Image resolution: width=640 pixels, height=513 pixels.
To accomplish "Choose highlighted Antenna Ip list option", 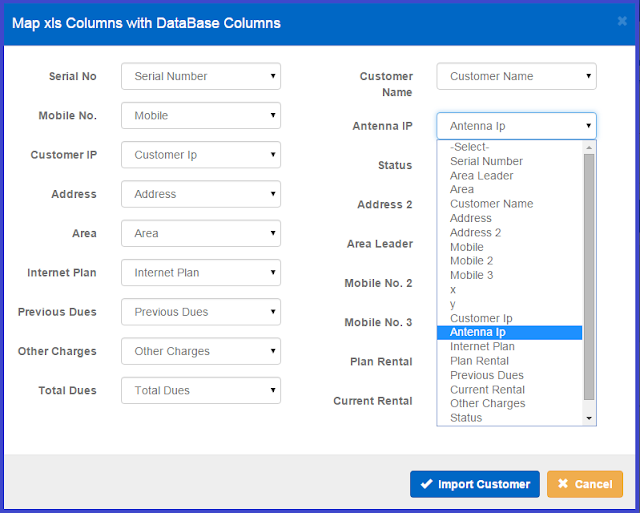I will 509,332.
